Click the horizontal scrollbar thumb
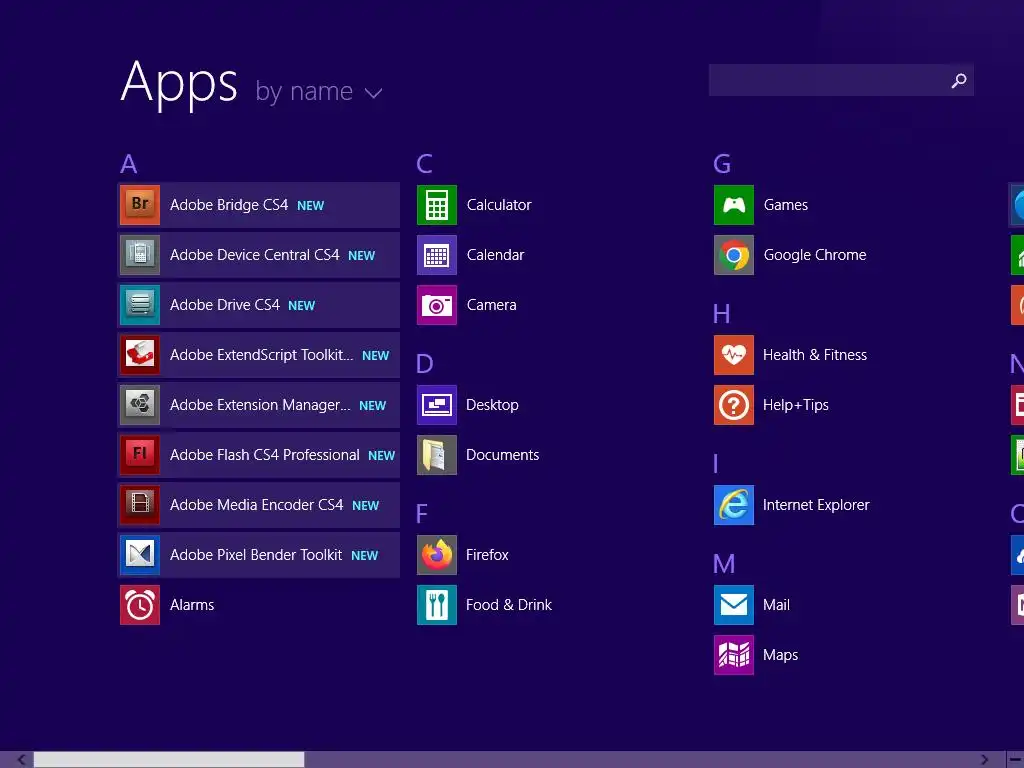This screenshot has height=768, width=1024. pos(169,760)
